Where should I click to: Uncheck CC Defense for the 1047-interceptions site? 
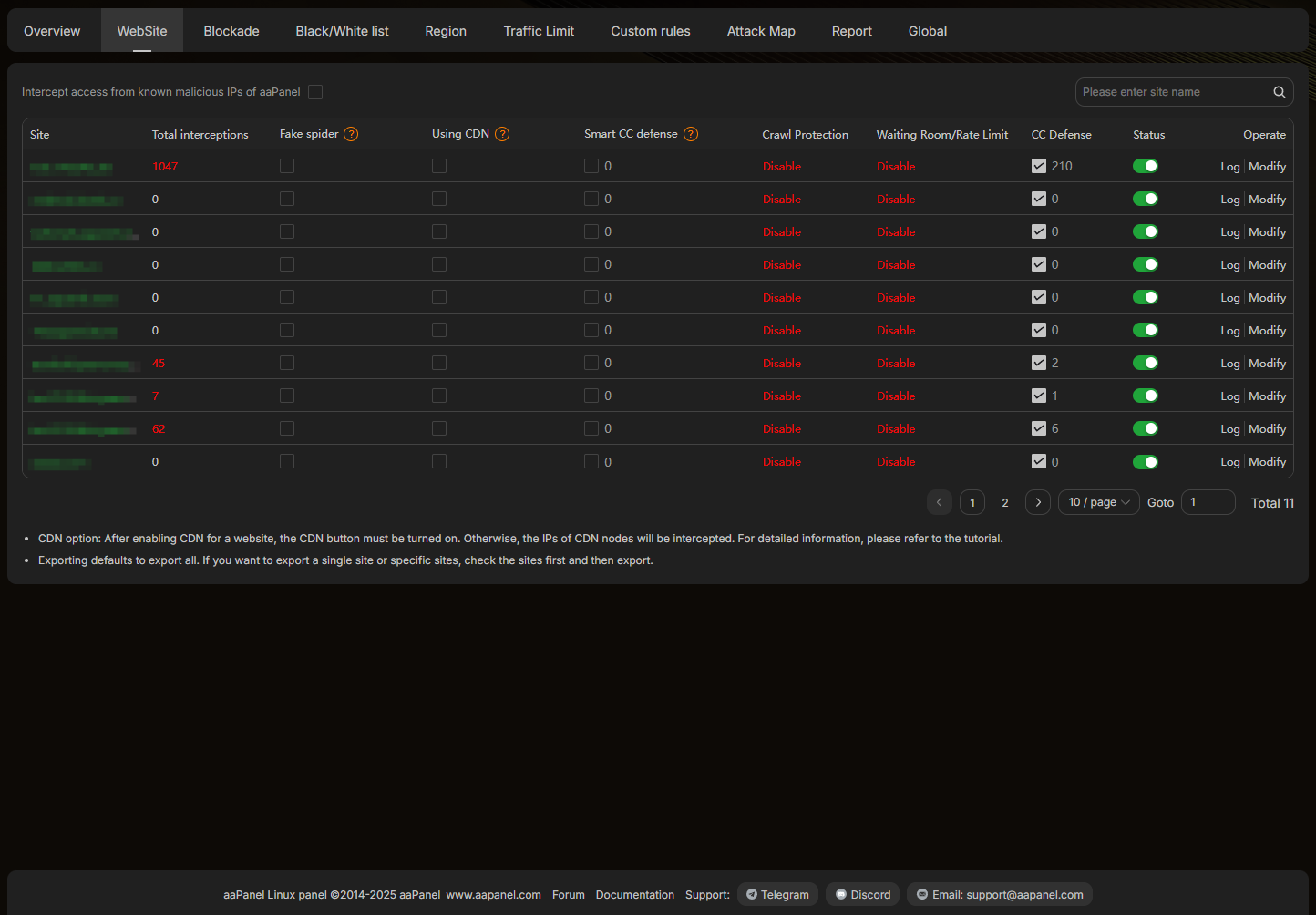pyautogui.click(x=1039, y=166)
